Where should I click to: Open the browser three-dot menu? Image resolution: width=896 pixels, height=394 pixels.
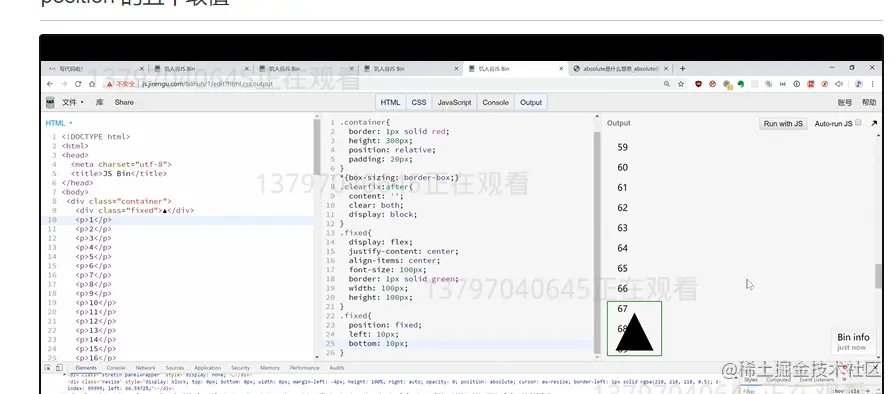[873, 84]
